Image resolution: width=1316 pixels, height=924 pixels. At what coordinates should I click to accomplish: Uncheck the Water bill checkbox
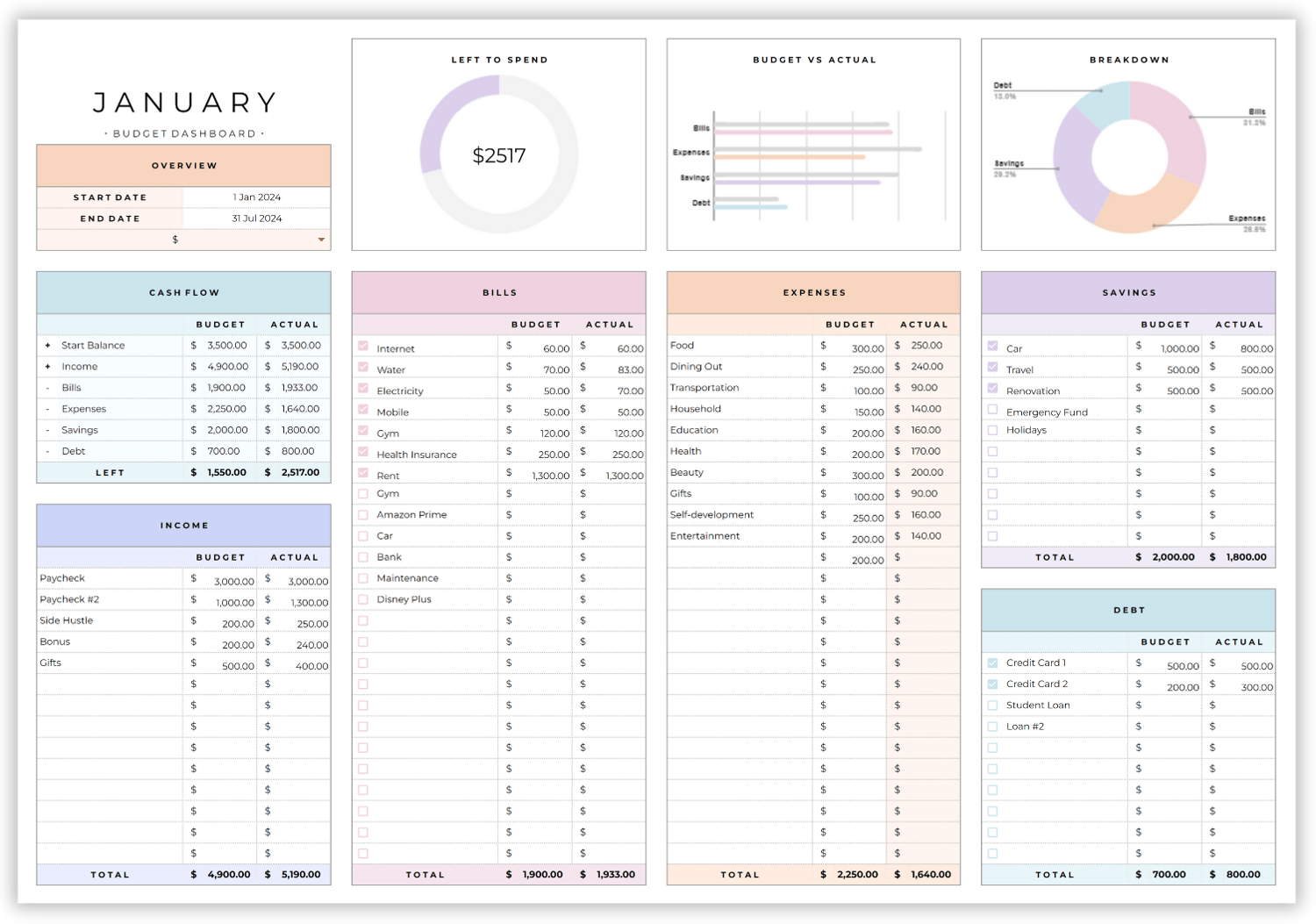(x=363, y=367)
